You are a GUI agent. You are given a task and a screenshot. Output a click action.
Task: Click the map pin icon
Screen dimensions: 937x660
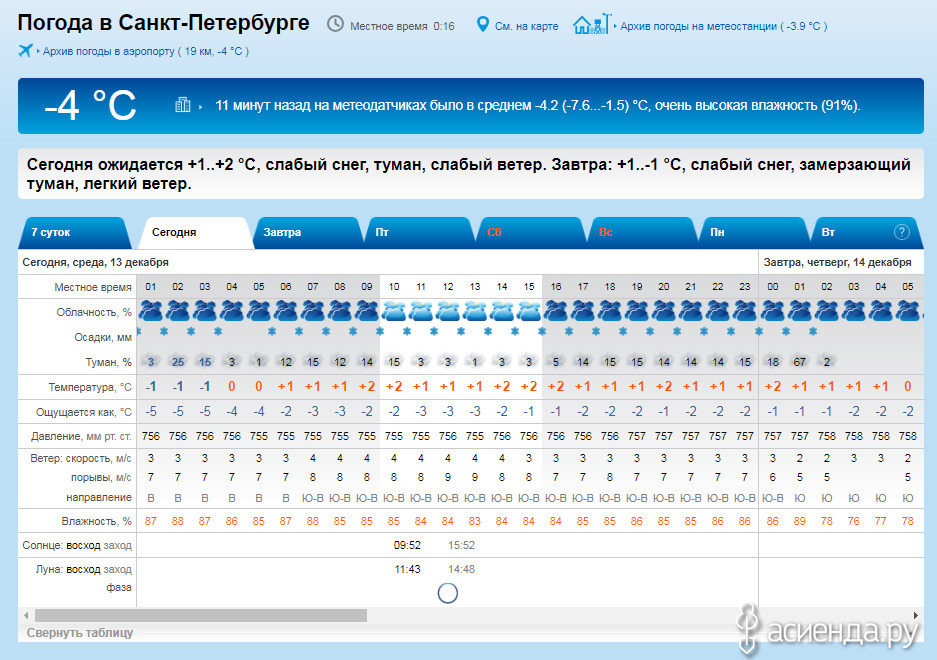(x=482, y=25)
